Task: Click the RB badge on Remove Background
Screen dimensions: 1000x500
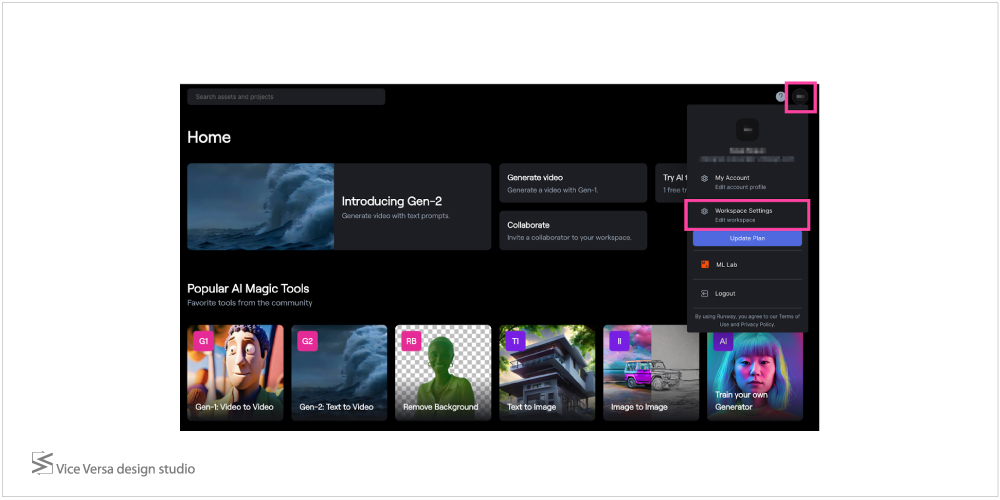Action: pyautogui.click(x=411, y=341)
